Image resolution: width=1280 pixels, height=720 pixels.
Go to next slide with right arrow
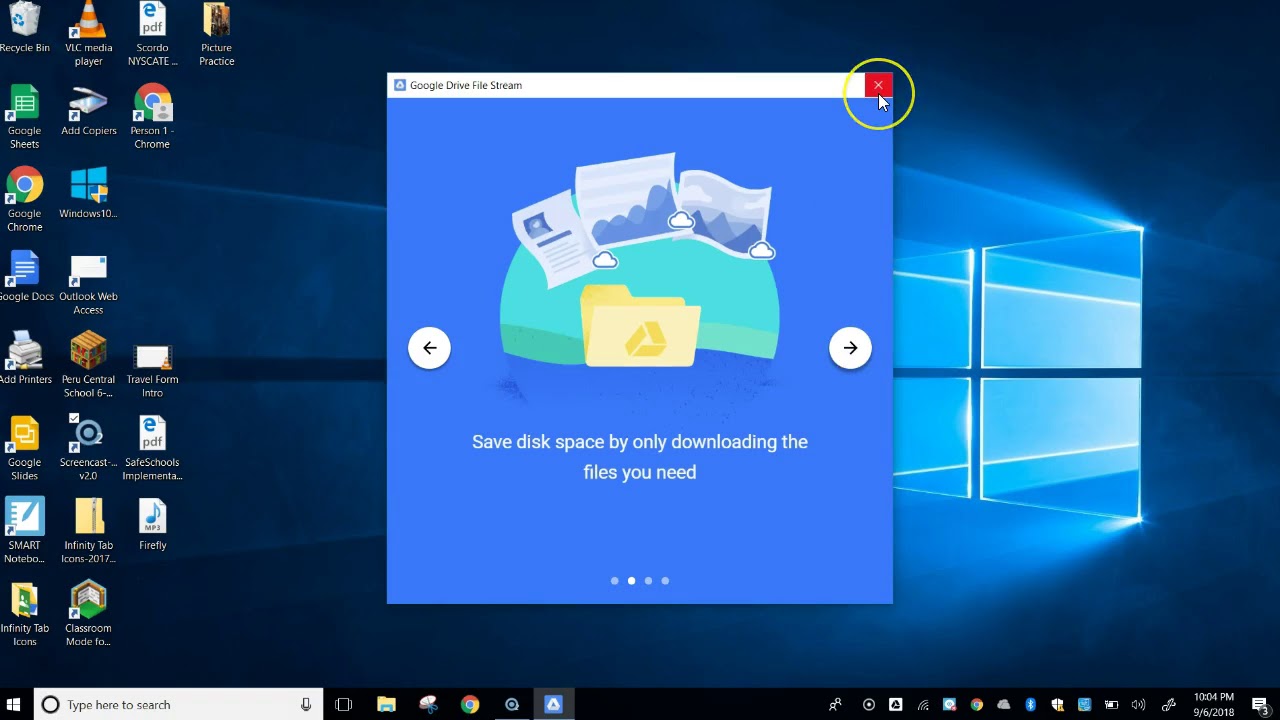(850, 348)
